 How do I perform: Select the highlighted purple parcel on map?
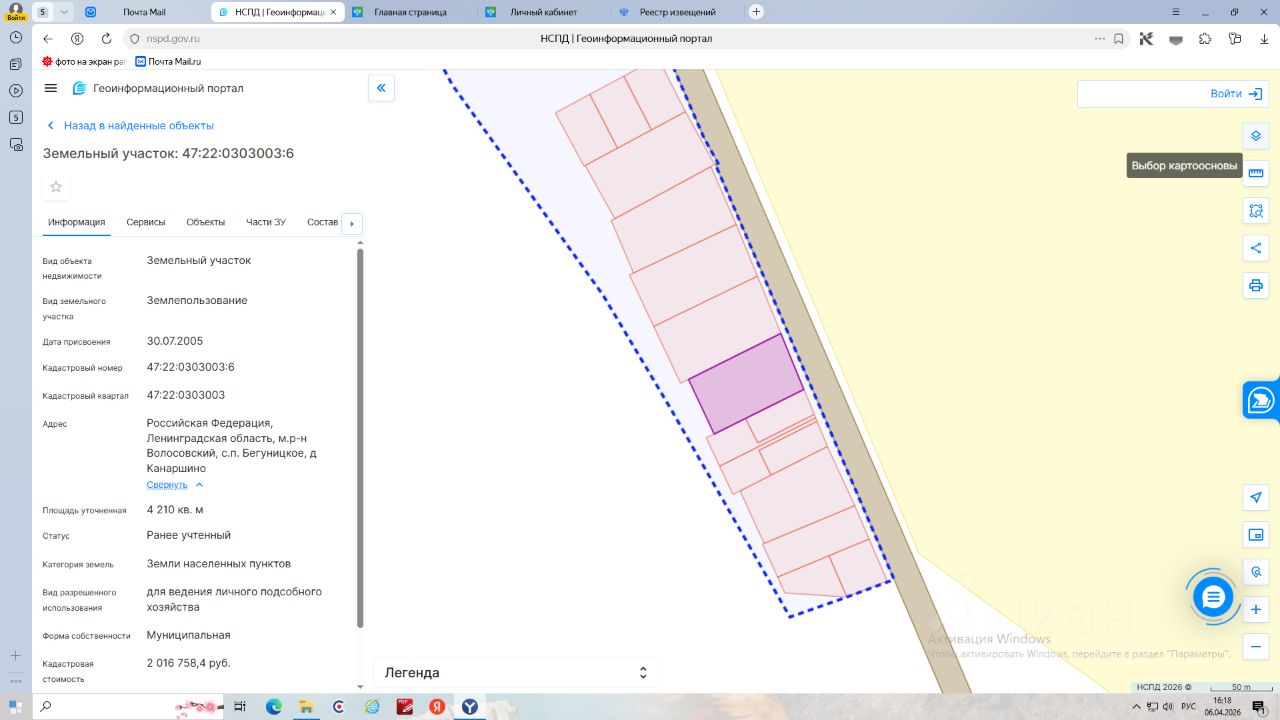pos(745,384)
